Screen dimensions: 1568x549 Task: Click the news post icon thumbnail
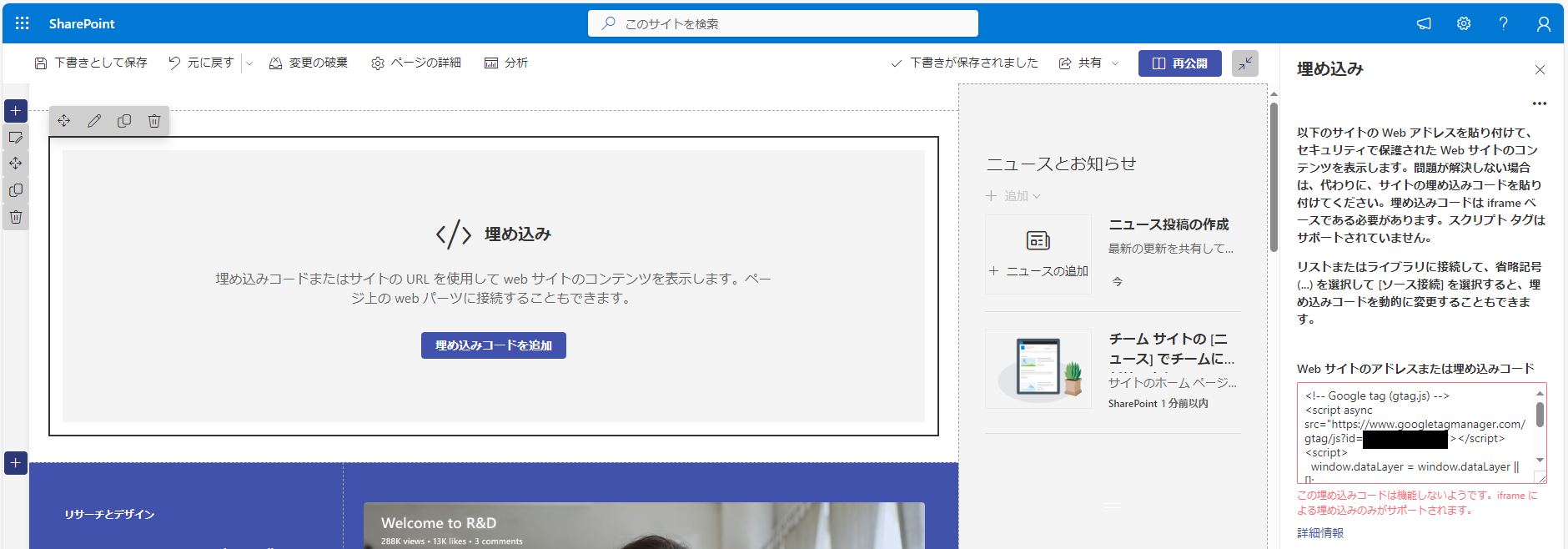(x=1038, y=240)
